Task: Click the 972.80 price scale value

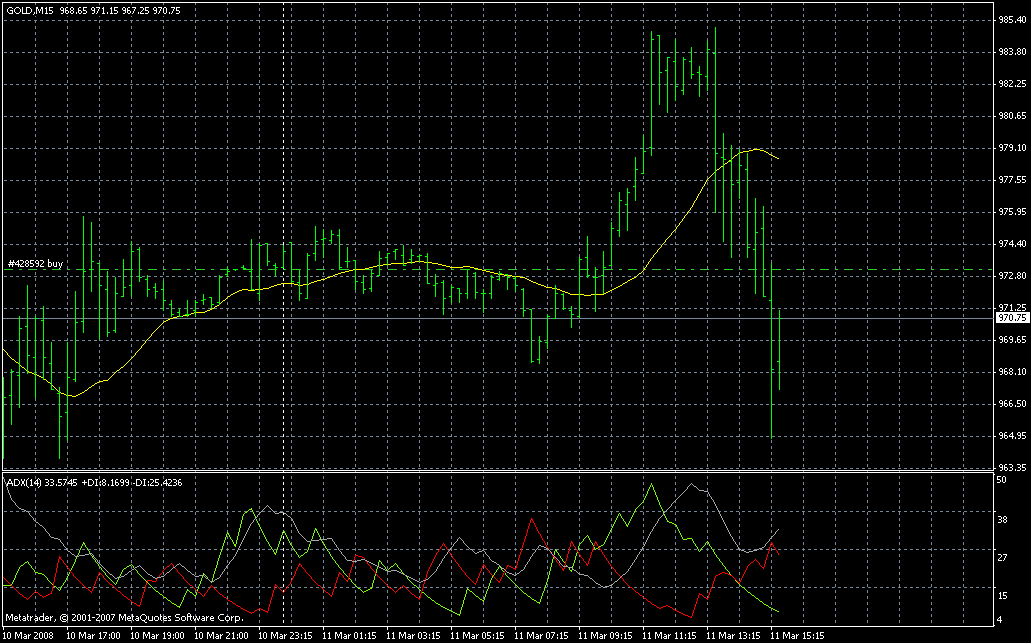Action: [x=1012, y=275]
